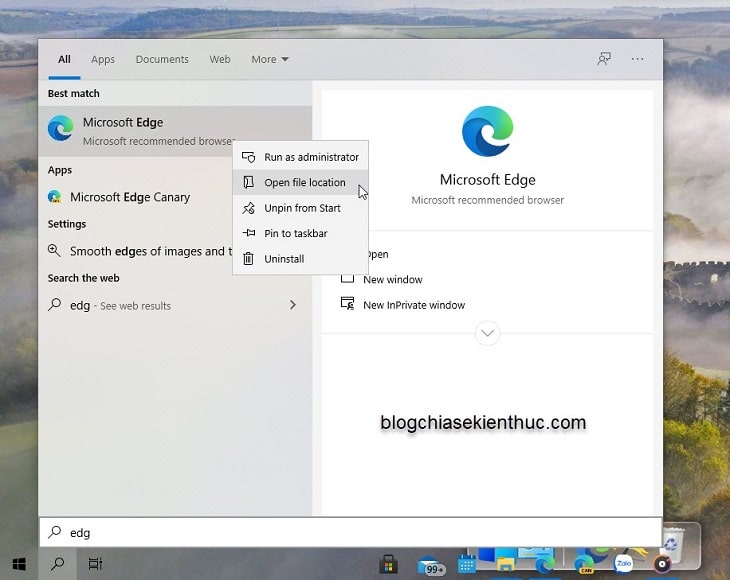Screen dimensions: 730x580
Task: Click the Pin to taskbar pin icon
Action: [x=249, y=233]
